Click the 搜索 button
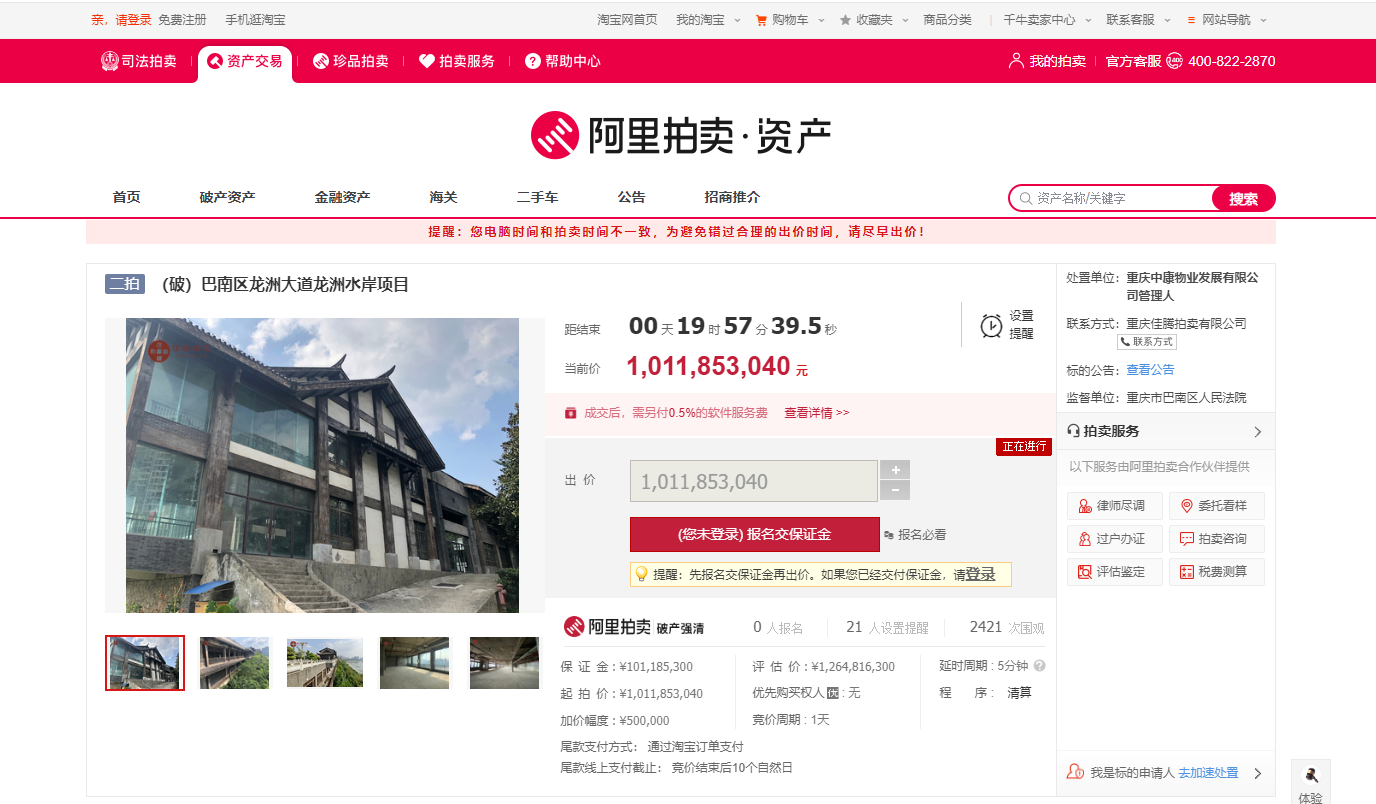Screen dimensions: 1376x804 pyautogui.click(x=1243, y=198)
